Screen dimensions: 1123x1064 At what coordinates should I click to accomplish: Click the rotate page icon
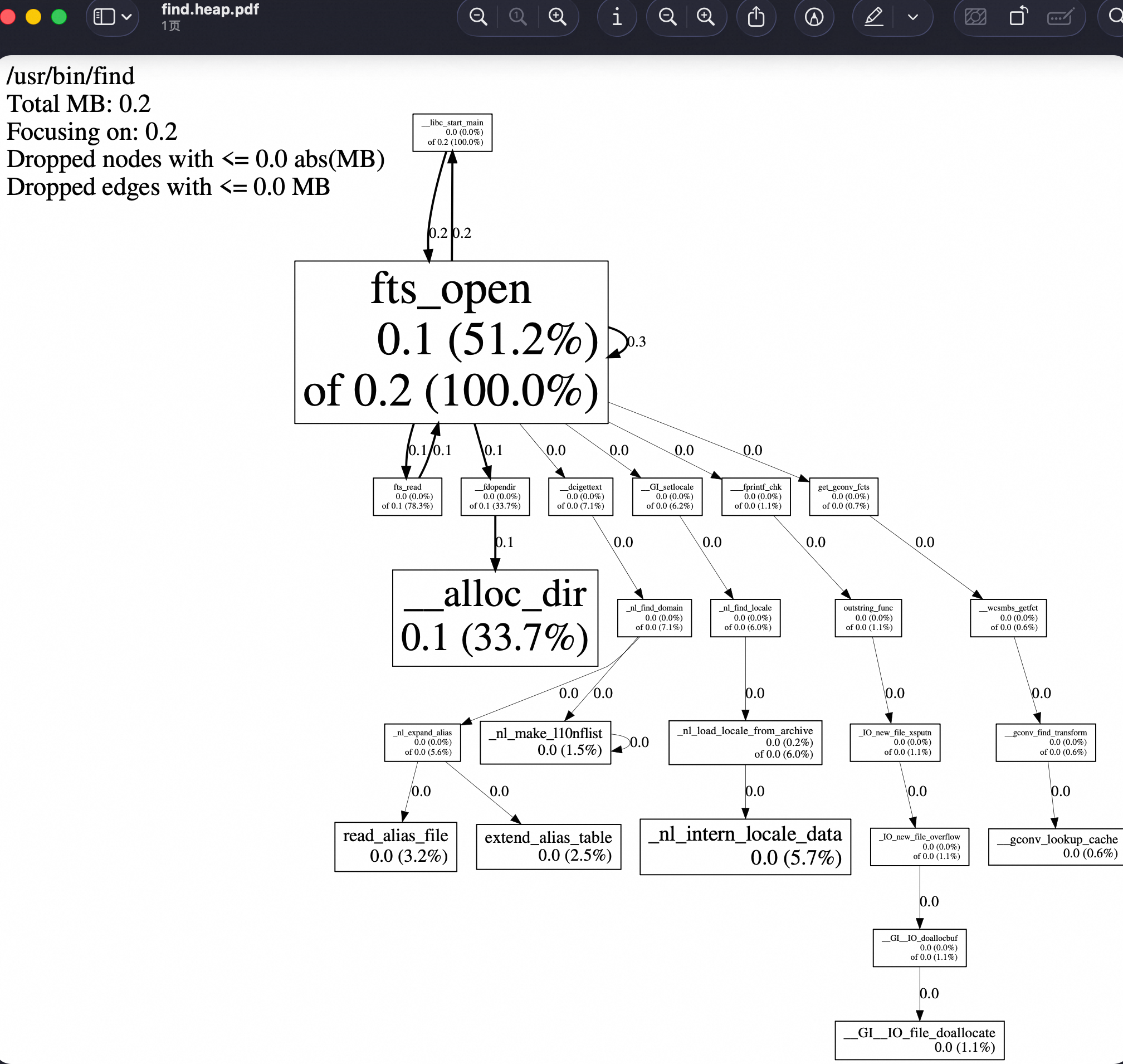point(1019,17)
